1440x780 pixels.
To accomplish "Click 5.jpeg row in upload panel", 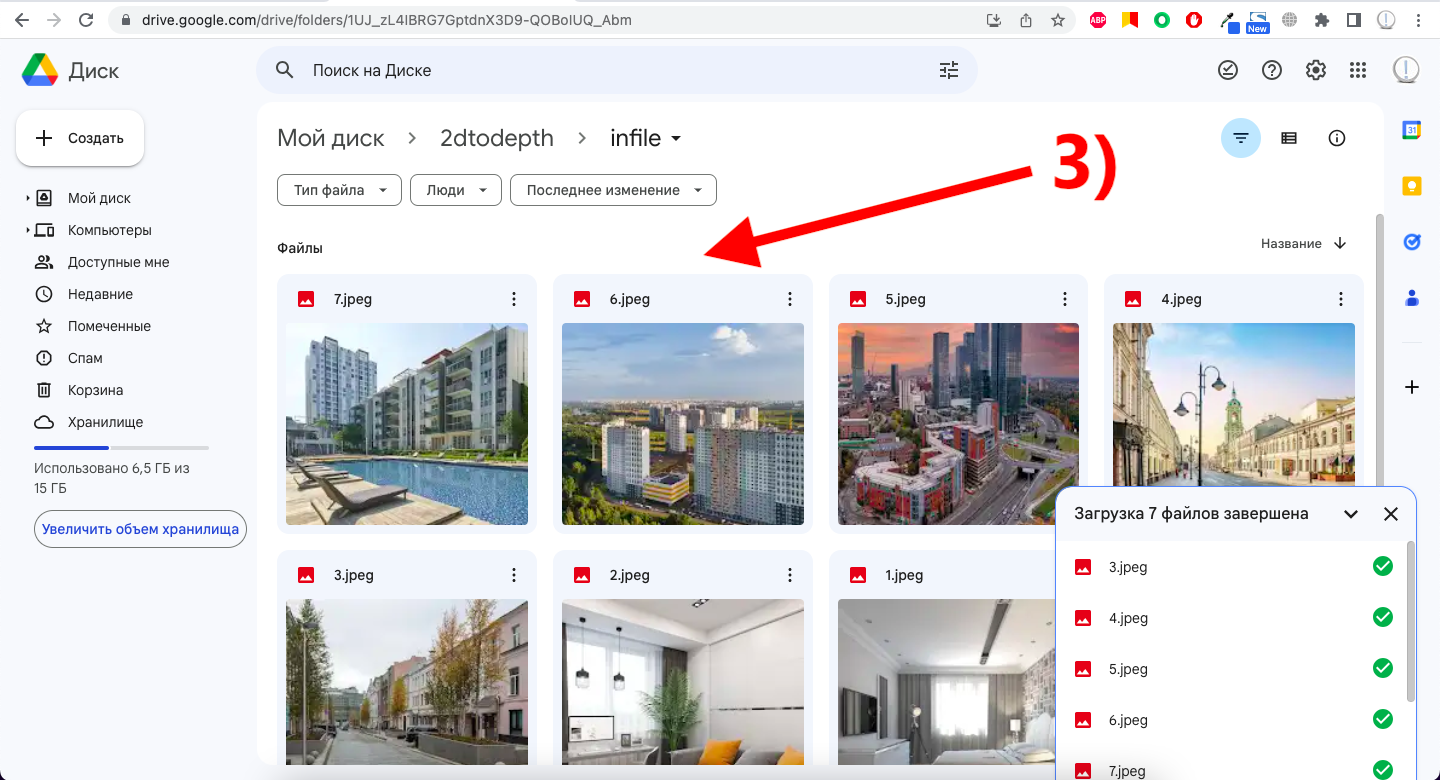I will click(1231, 669).
